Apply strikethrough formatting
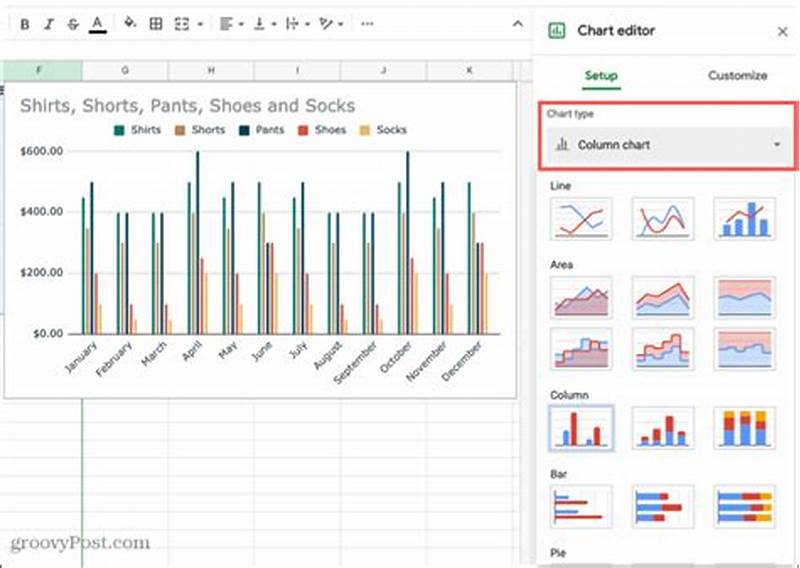The image size is (800, 568). pos(73,24)
